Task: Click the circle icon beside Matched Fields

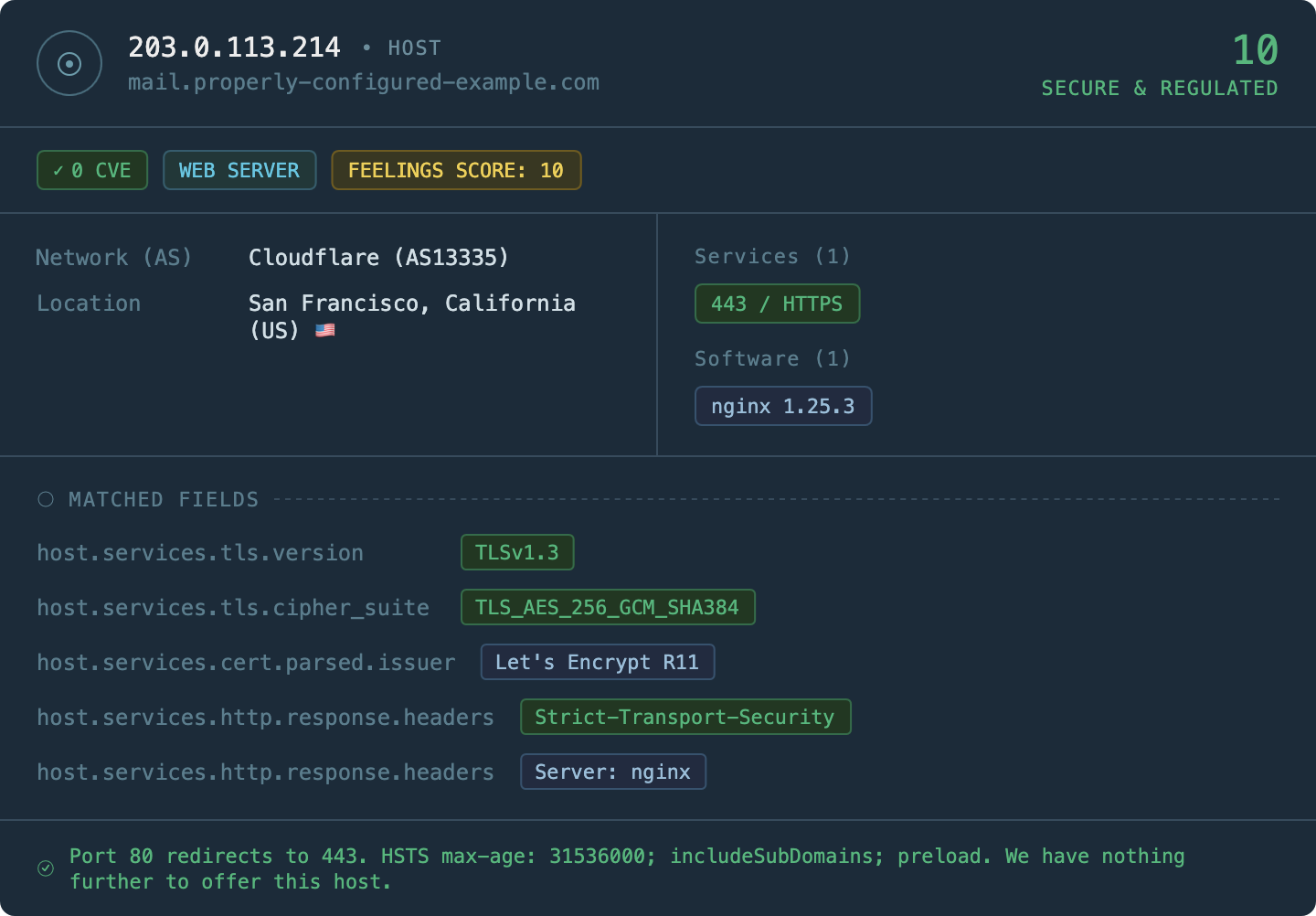Action: pyautogui.click(x=46, y=499)
